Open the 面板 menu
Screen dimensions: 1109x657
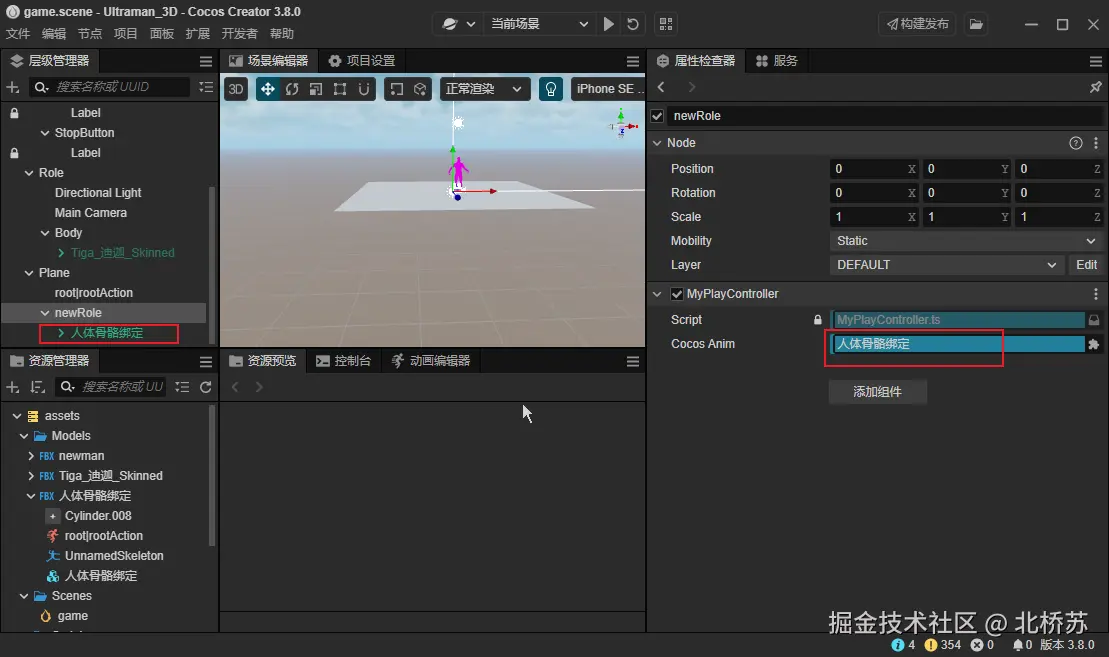tap(161, 34)
